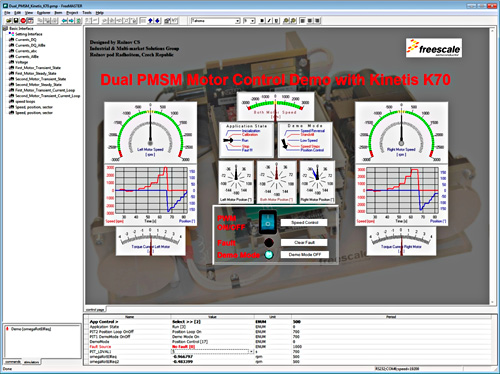Click the Speed Control button
The height and width of the screenshot is (374, 500).
(304, 223)
